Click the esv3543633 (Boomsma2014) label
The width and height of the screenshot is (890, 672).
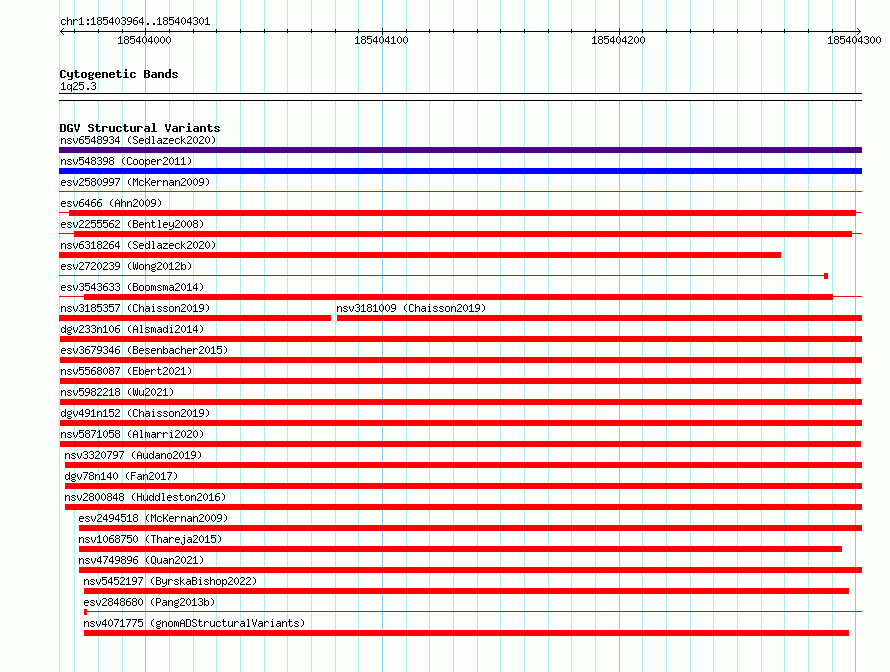point(132,287)
